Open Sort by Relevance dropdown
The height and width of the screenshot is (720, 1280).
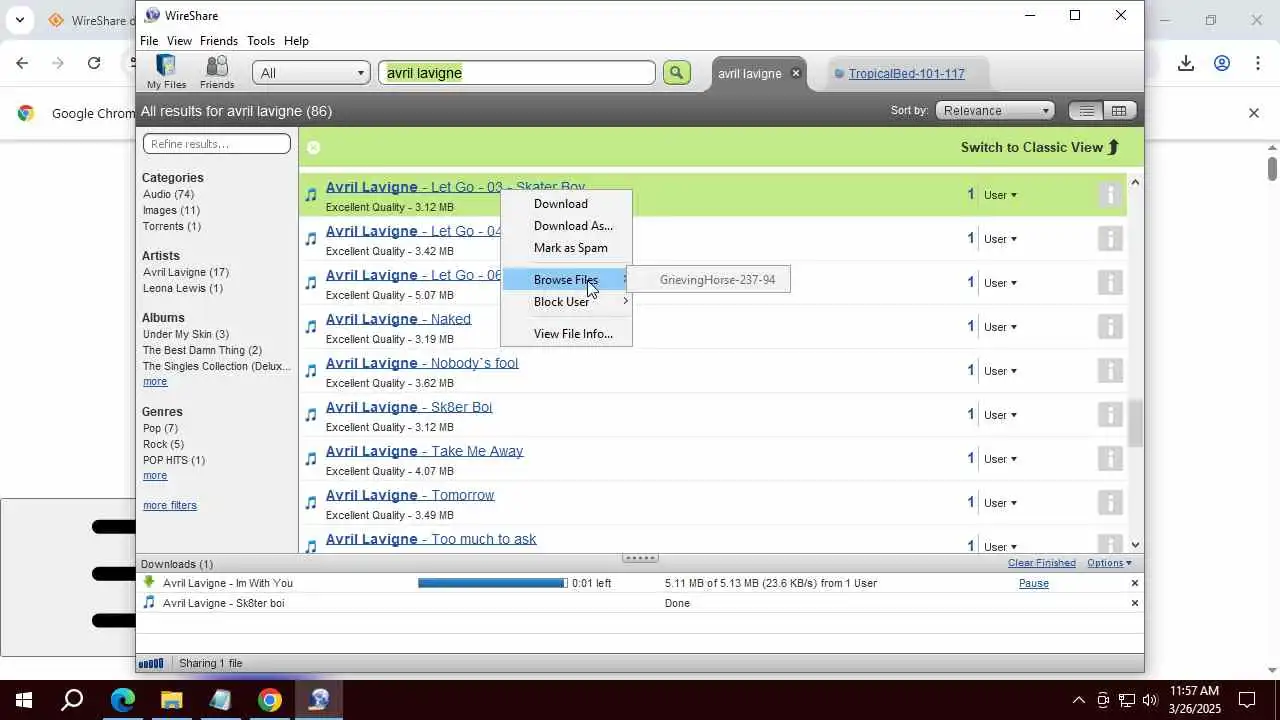(x=995, y=111)
